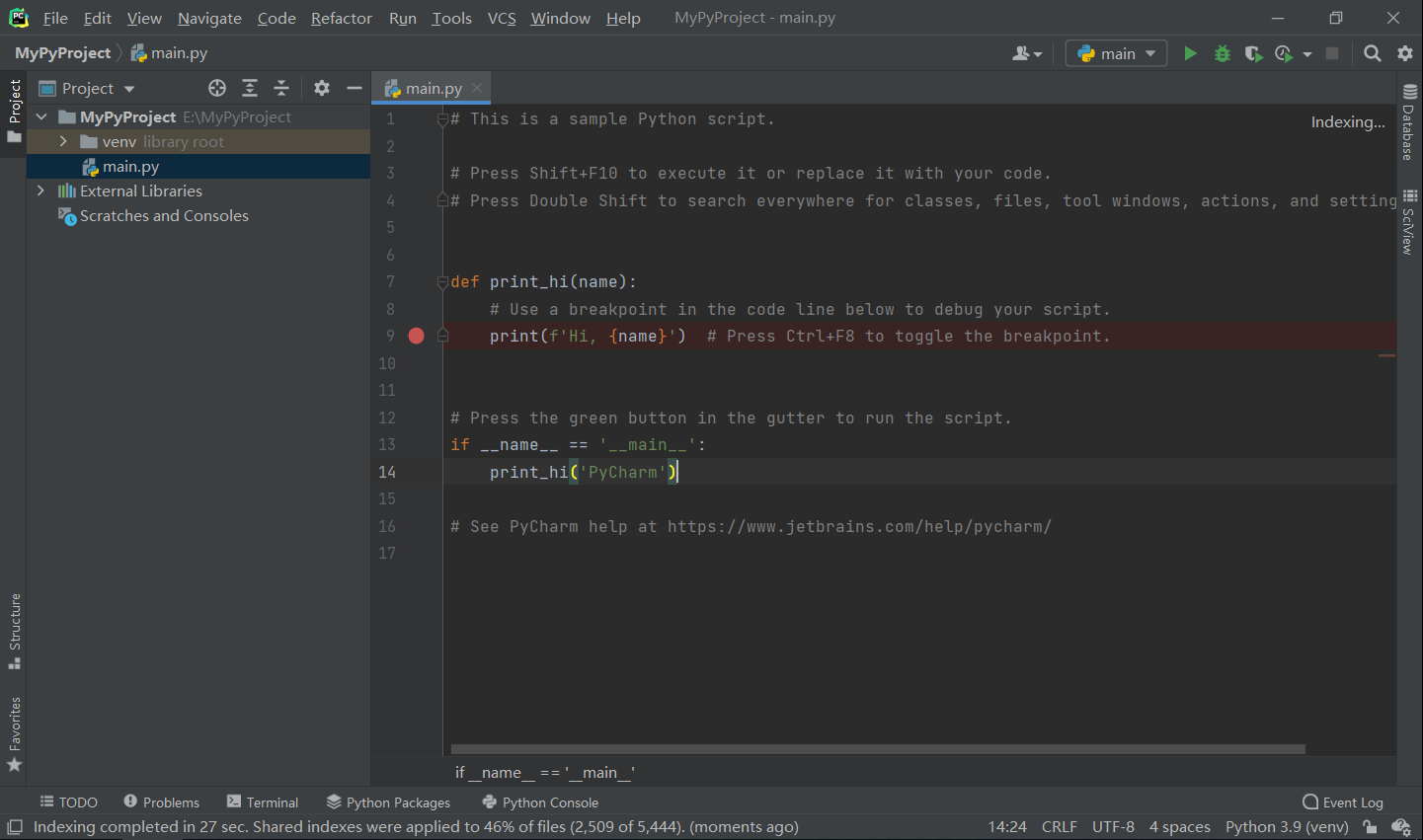Open Project panel options gear icon
1423x840 pixels.
click(322, 88)
